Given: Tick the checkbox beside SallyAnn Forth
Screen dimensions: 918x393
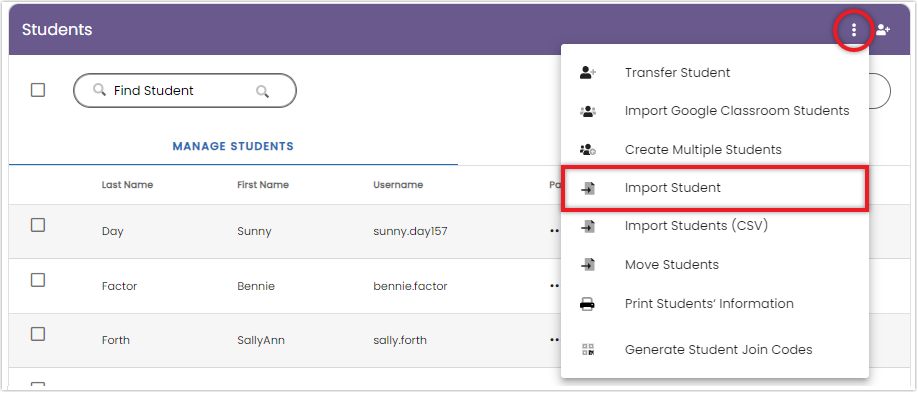Looking at the screenshot, I should point(38,334).
